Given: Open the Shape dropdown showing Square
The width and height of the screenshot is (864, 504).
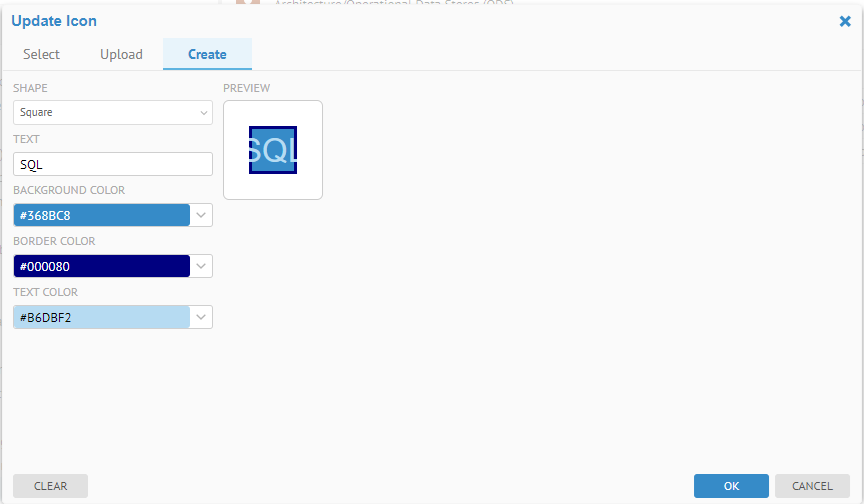Looking at the screenshot, I should click(x=105, y=113).
